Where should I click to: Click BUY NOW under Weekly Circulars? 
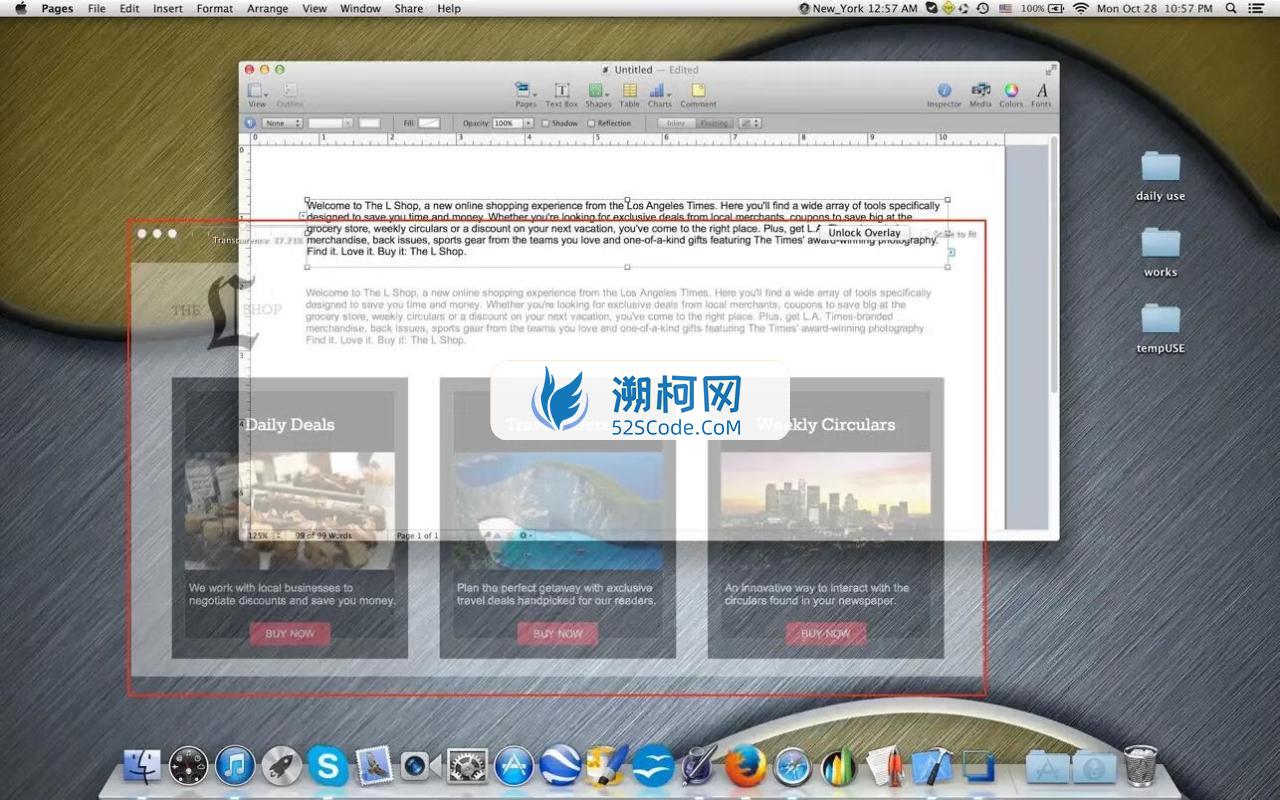(x=826, y=633)
